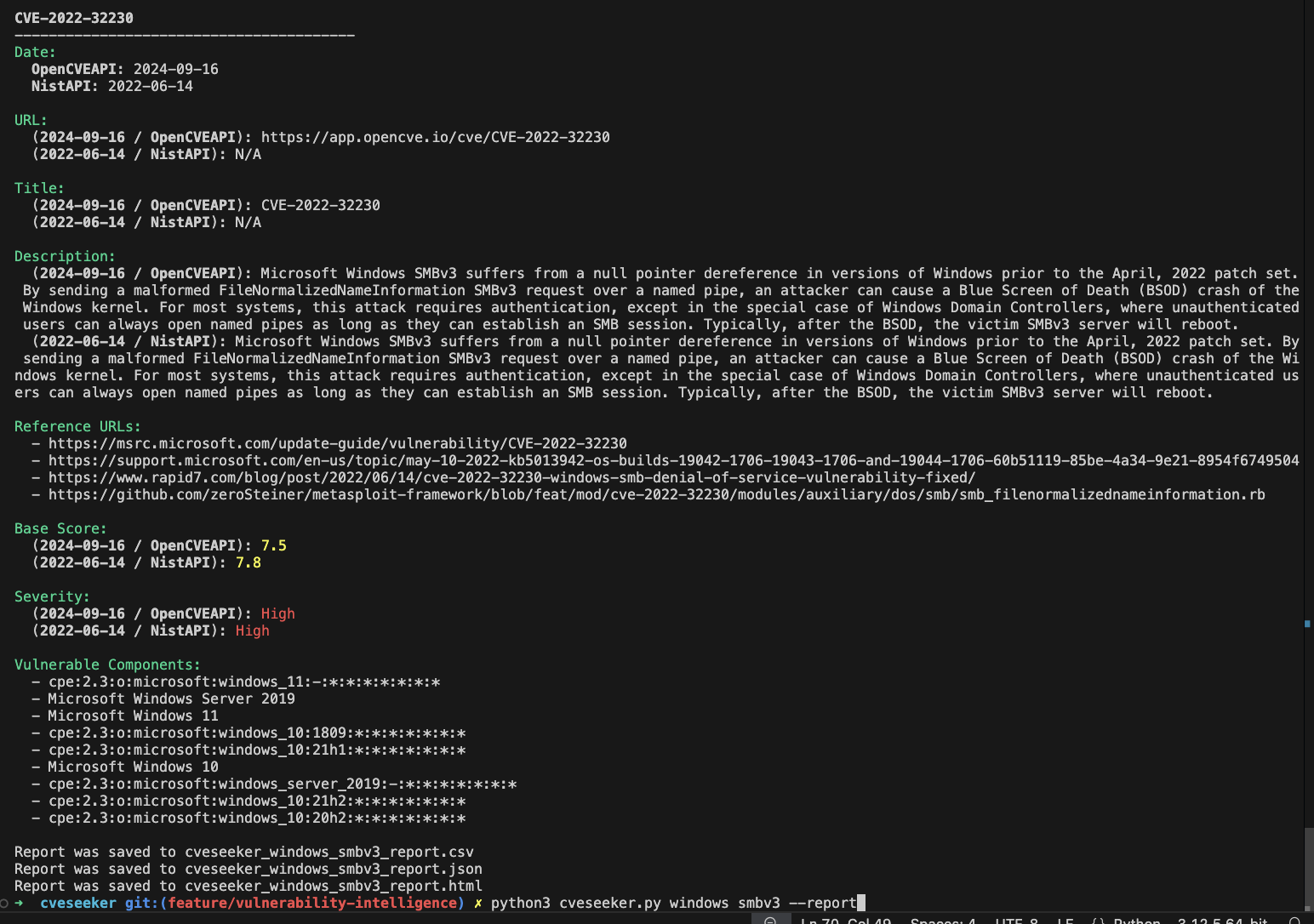1314x924 pixels.
Task: Click the green Base Score: label
Action: [60, 528]
